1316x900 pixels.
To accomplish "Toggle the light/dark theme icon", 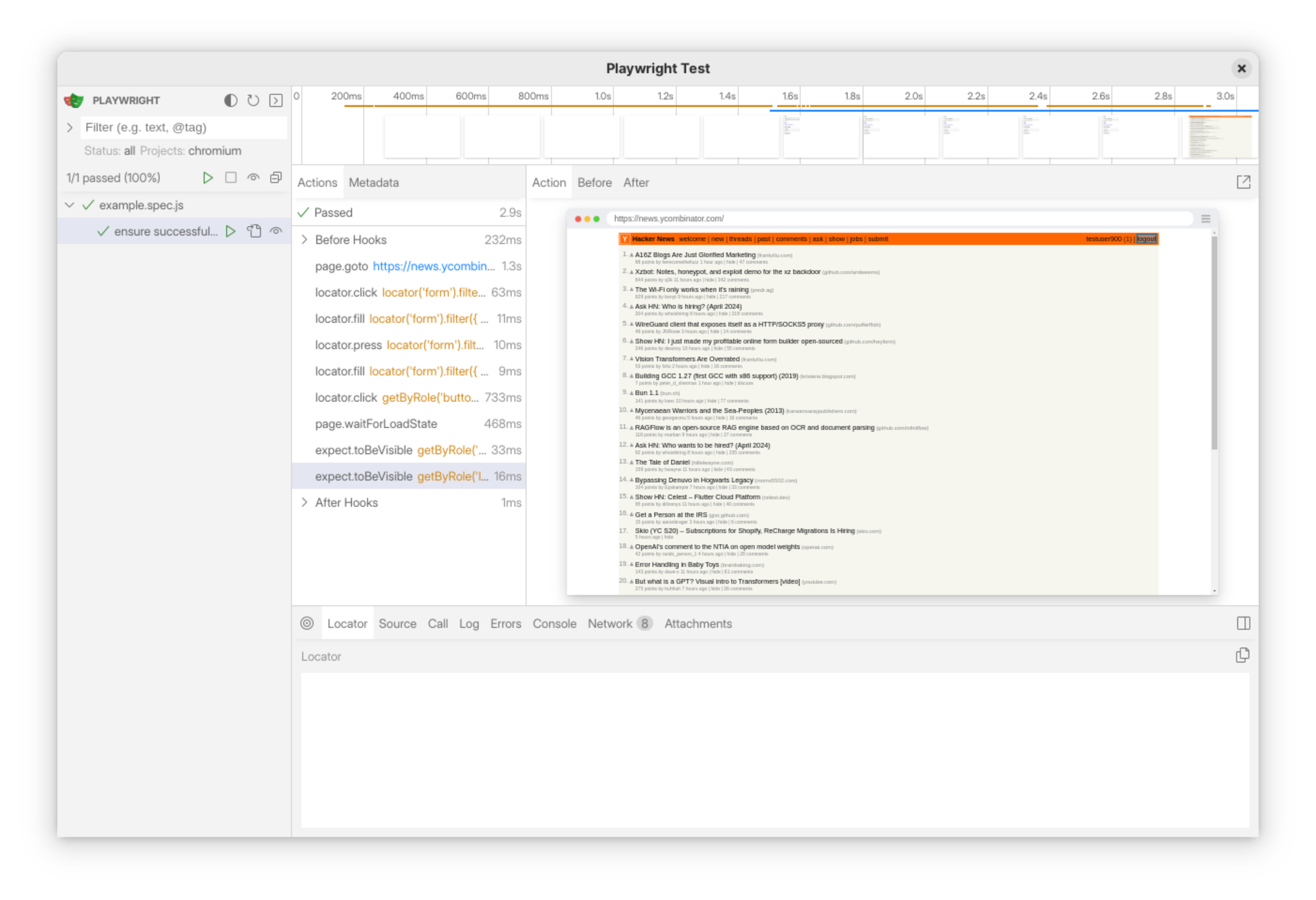I will click(x=230, y=100).
